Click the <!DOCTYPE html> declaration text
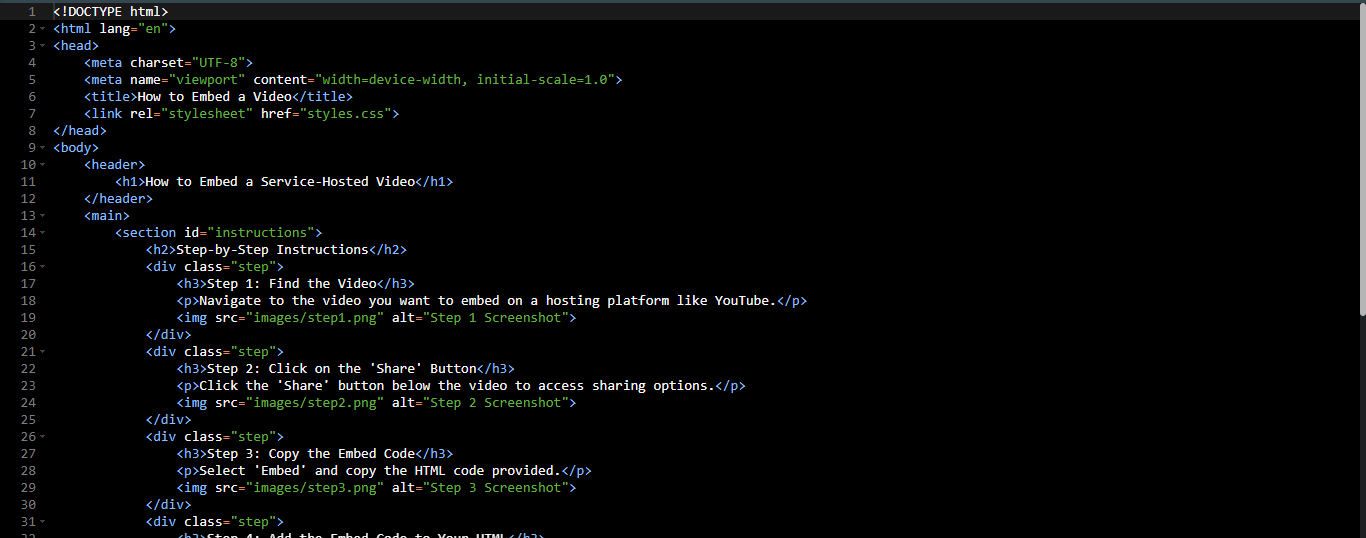This screenshot has width=1366, height=538. (x=111, y=12)
